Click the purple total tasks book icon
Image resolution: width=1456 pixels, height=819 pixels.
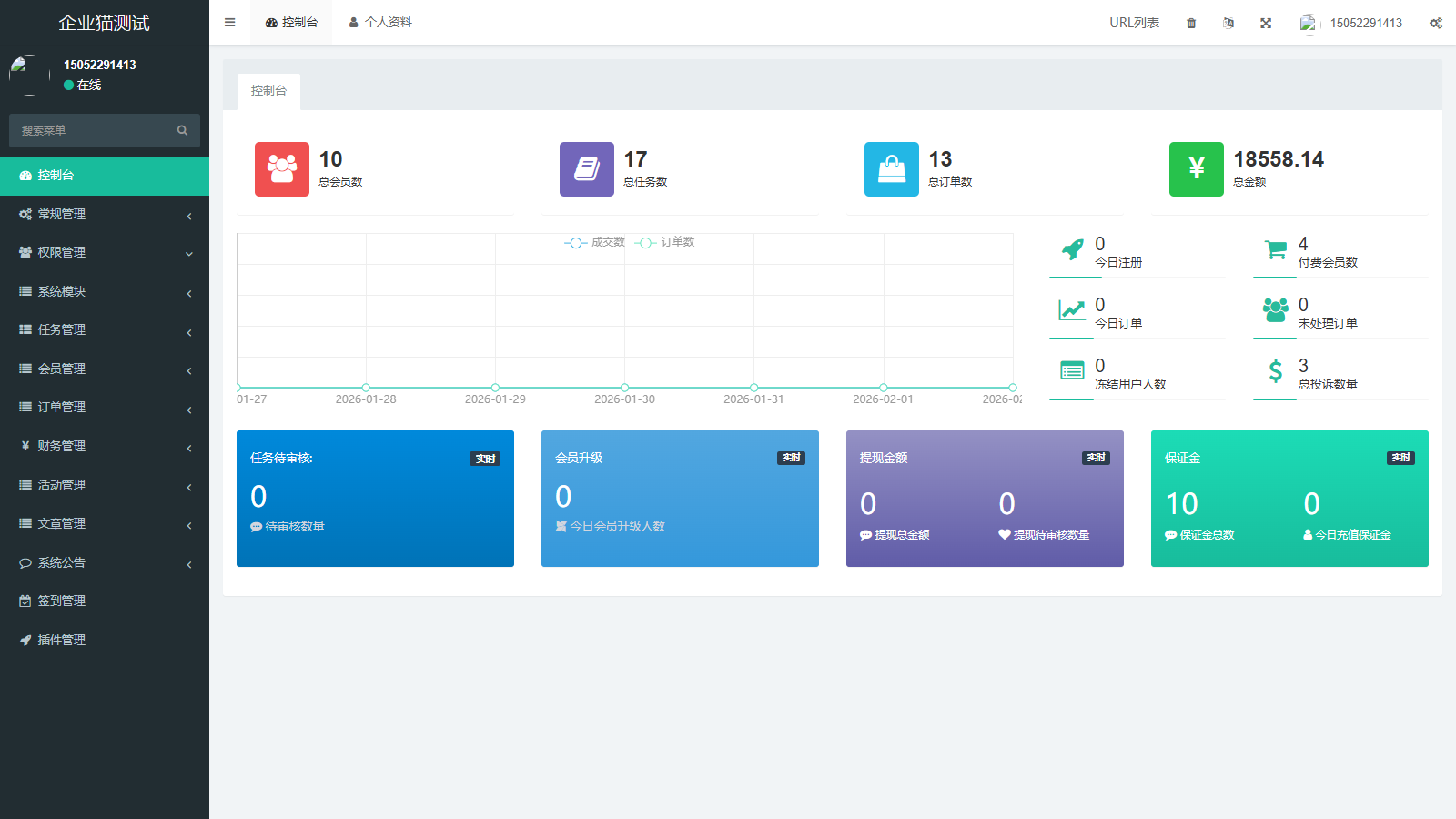tap(586, 169)
